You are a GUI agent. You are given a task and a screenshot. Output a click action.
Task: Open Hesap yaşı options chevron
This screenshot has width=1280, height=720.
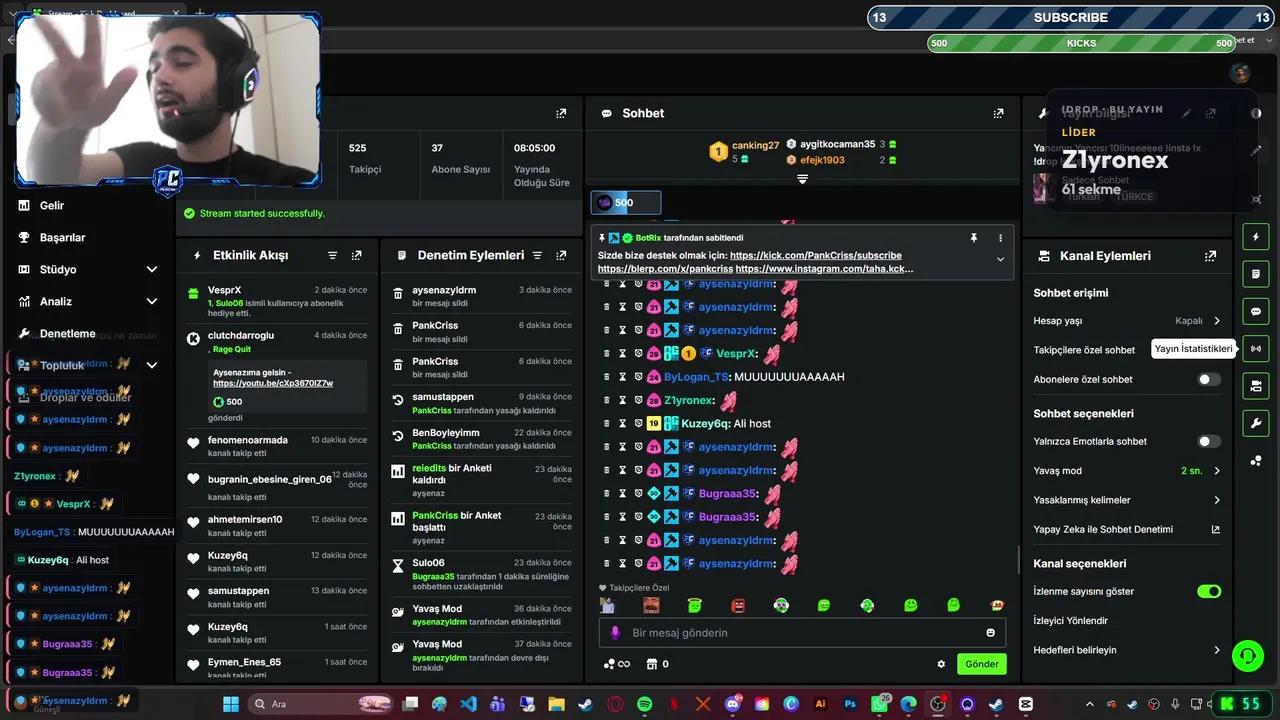[x=1217, y=321]
